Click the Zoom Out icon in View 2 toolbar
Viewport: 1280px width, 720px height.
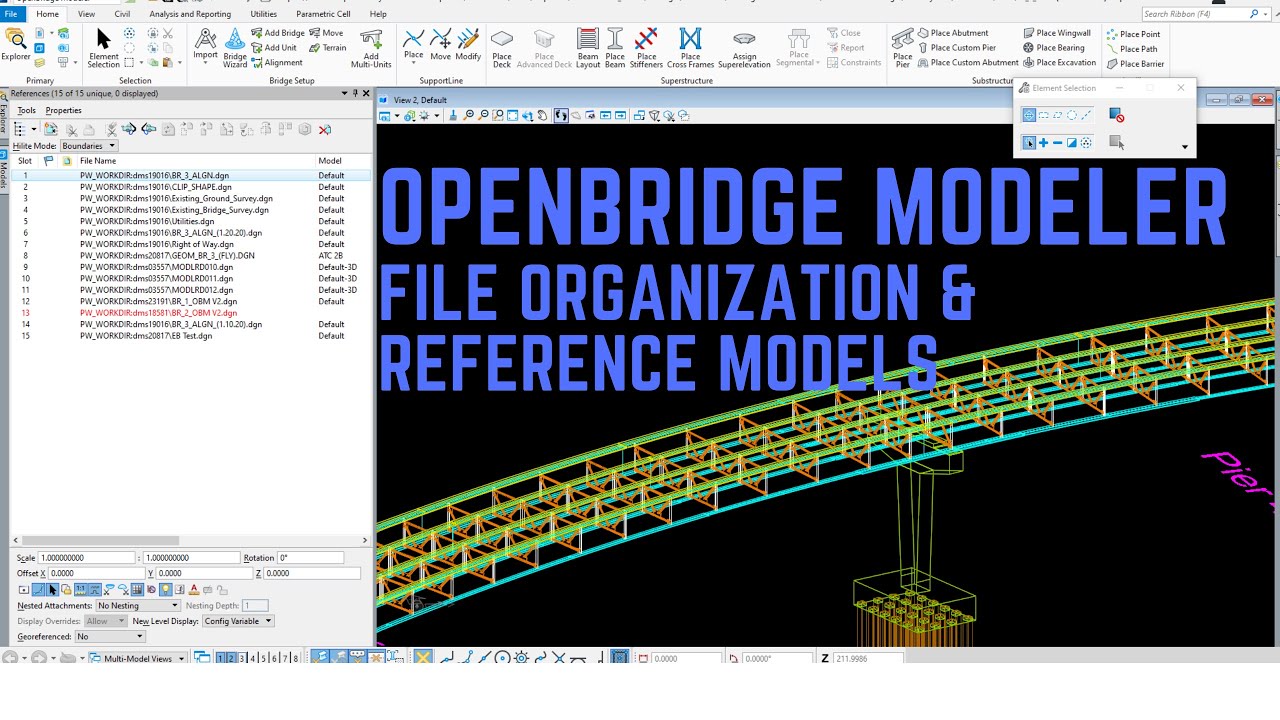[x=484, y=116]
